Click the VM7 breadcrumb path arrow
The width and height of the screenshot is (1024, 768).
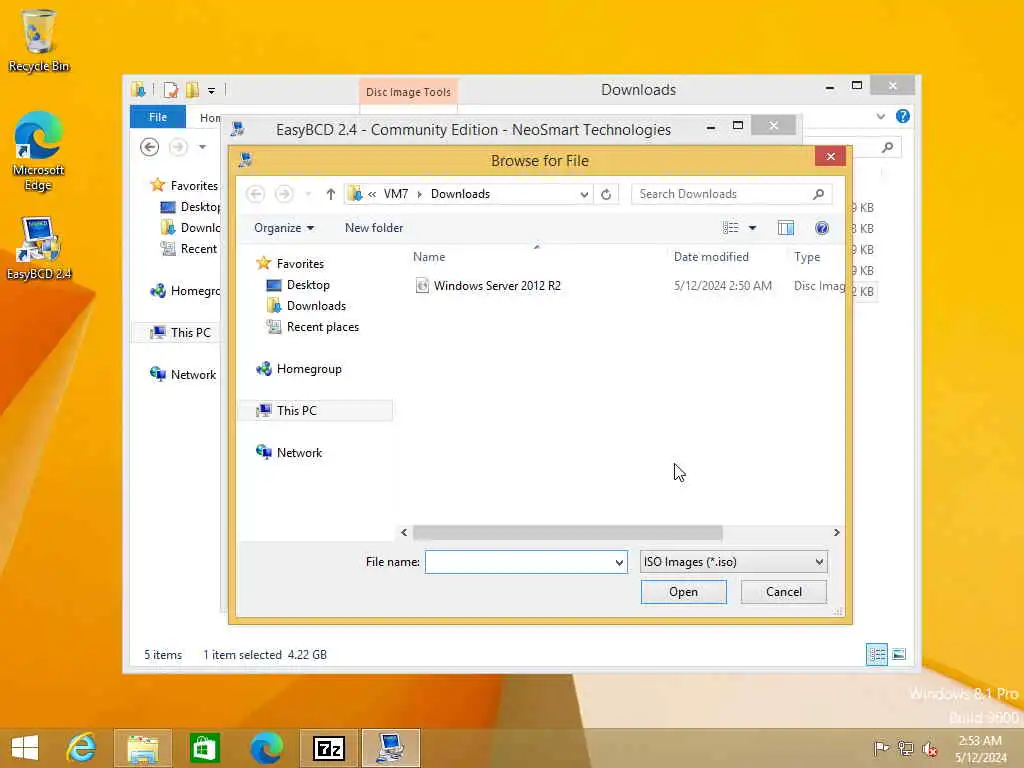[x=419, y=194]
